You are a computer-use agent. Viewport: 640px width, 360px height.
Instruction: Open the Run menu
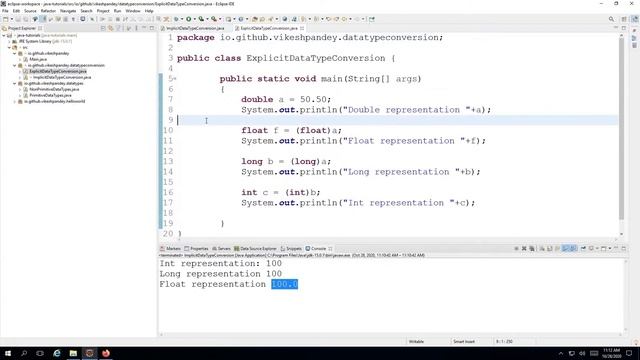click(118, 11)
